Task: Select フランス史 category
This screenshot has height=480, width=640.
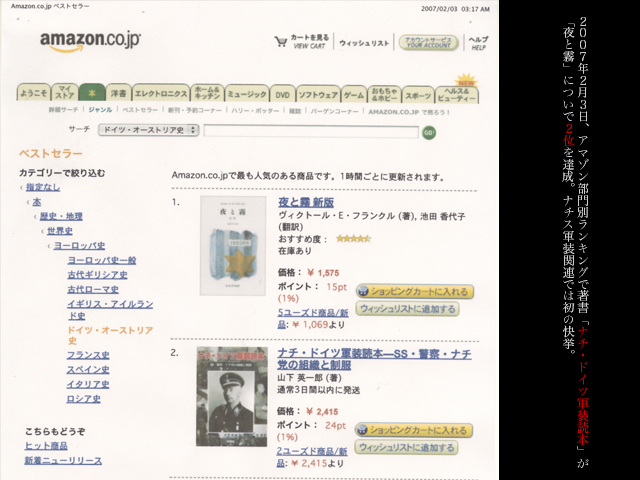Action: point(88,355)
